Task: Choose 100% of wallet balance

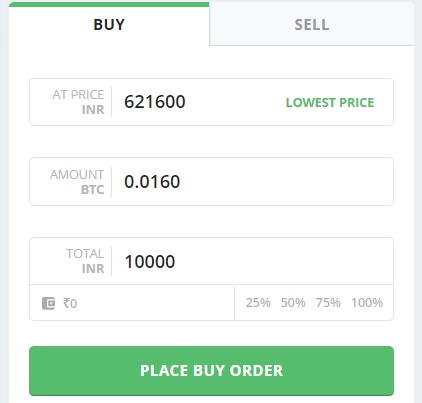Action: pos(367,303)
